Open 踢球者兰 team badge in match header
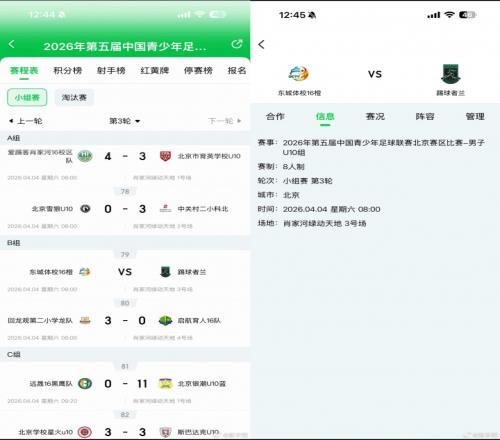This screenshot has height=440, width=500. coord(451,74)
